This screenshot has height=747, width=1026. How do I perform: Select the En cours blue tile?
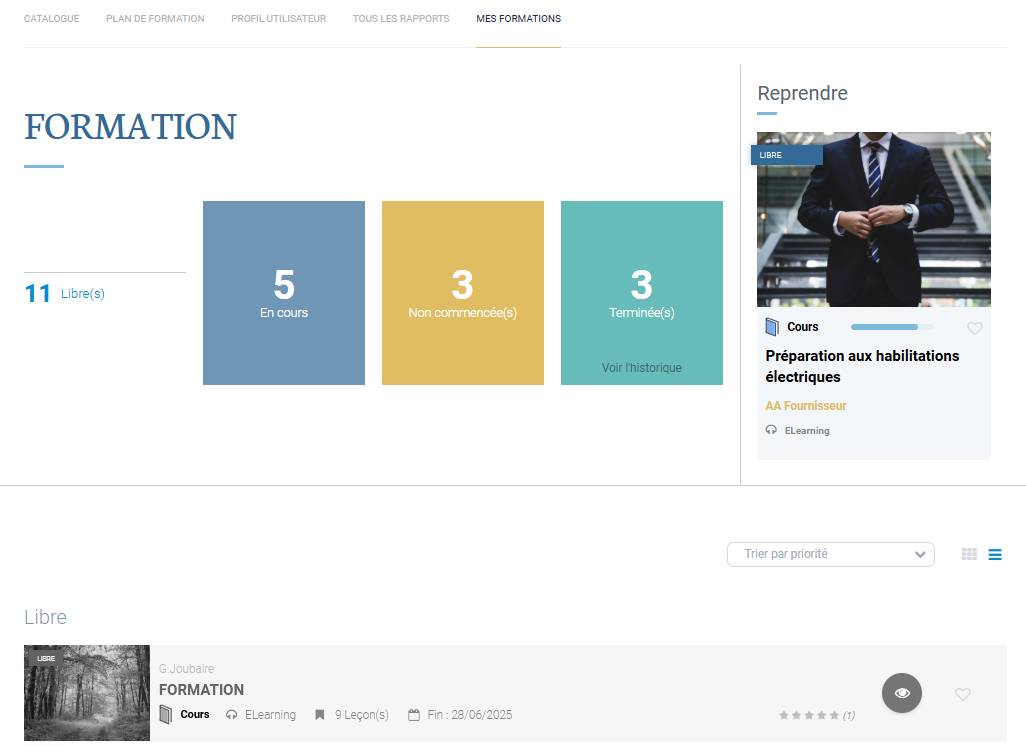[284, 292]
